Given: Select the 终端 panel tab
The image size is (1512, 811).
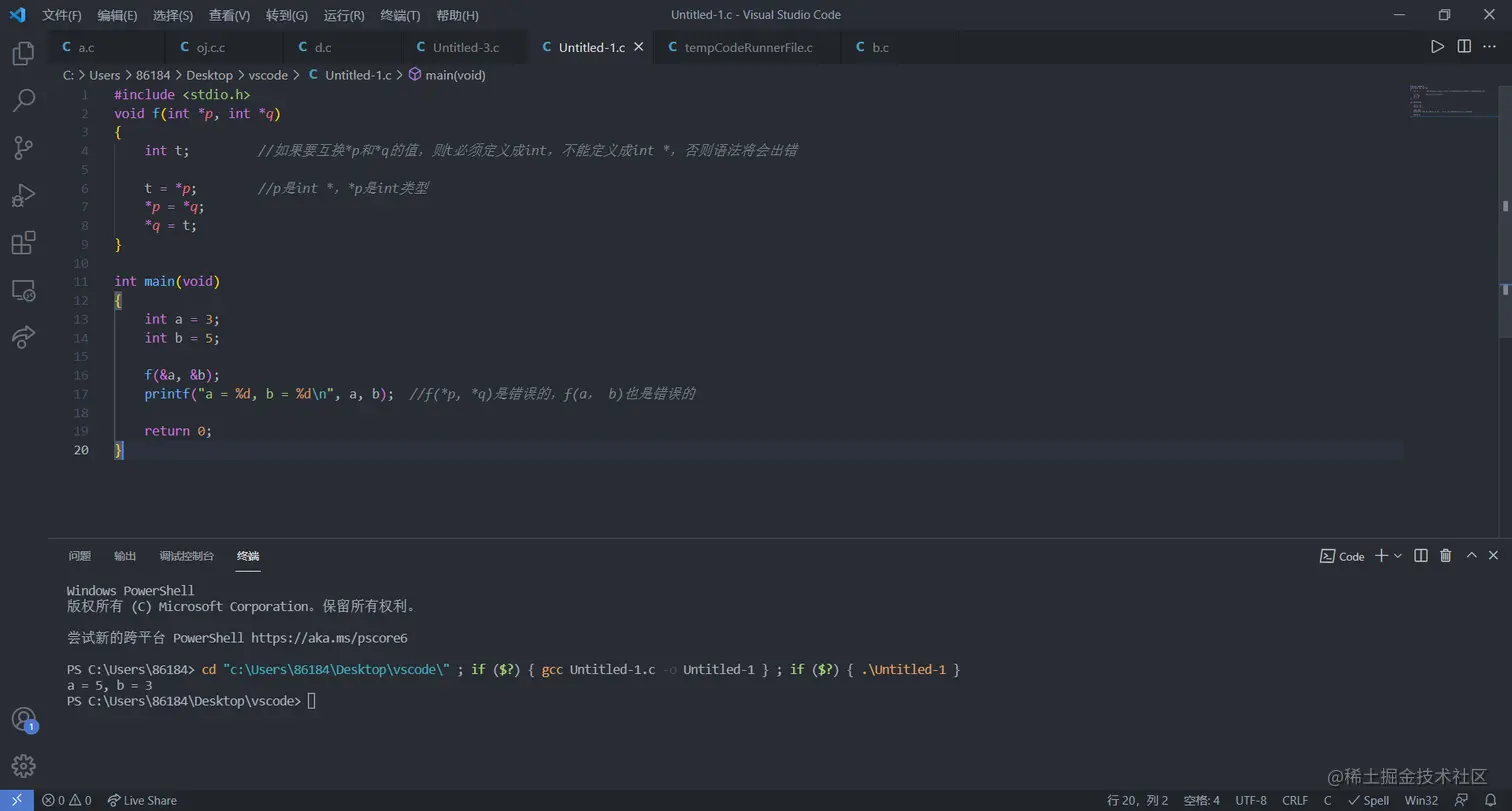Looking at the screenshot, I should coord(248,556).
